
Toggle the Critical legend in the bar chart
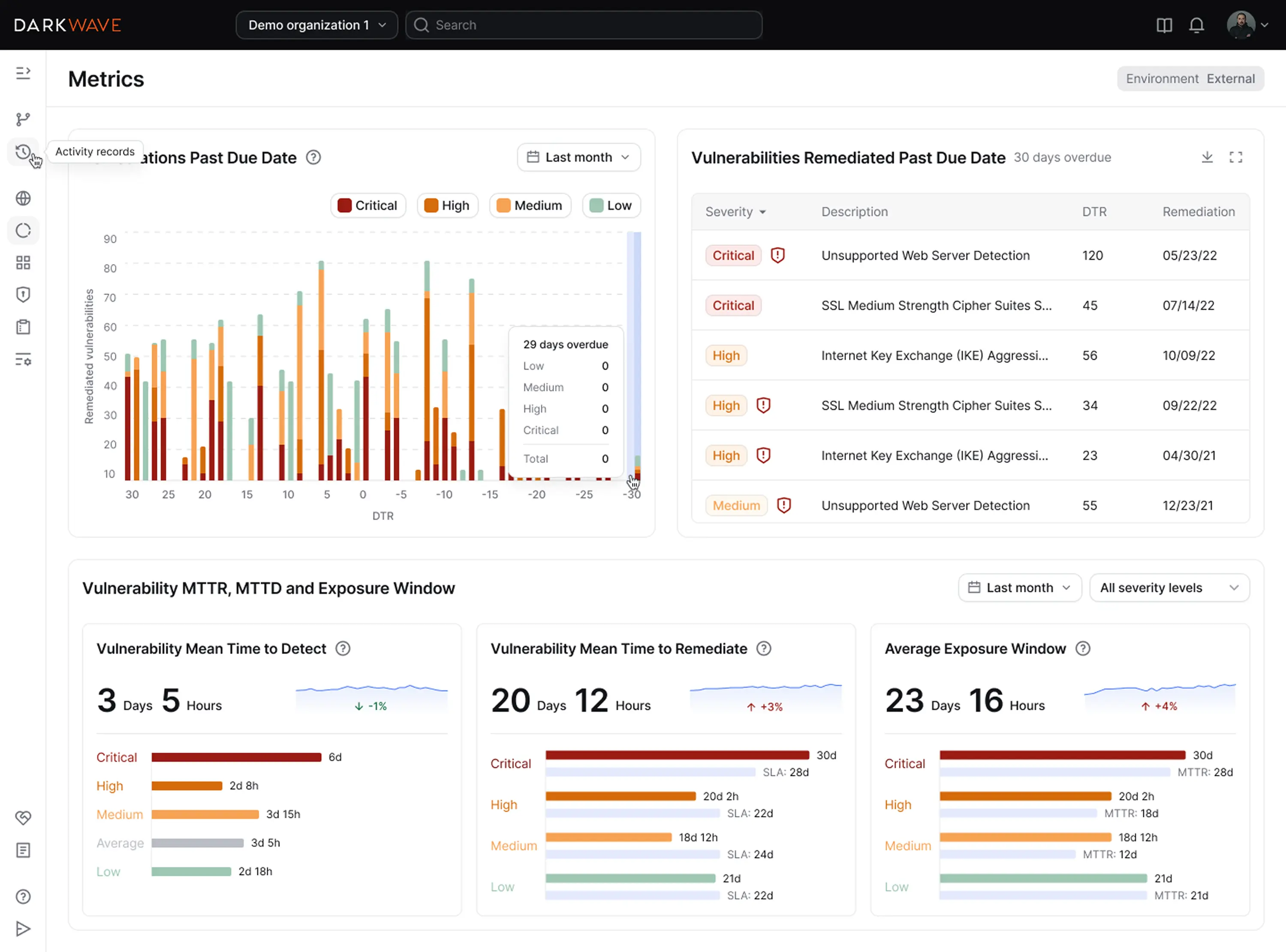[x=368, y=205]
